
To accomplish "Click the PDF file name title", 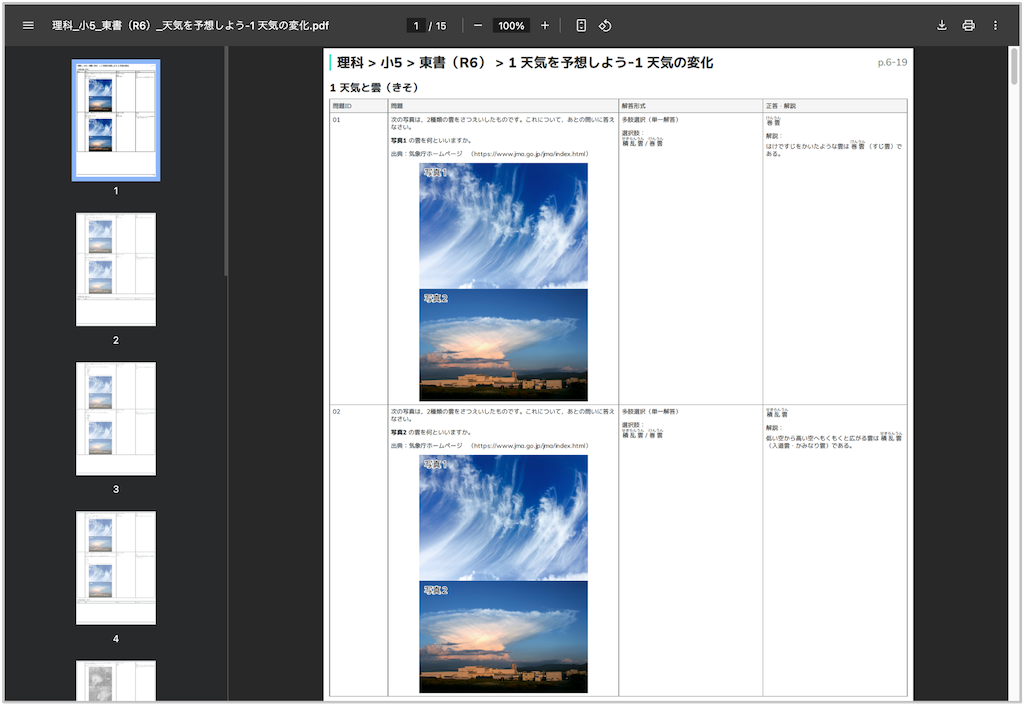I will click(190, 25).
